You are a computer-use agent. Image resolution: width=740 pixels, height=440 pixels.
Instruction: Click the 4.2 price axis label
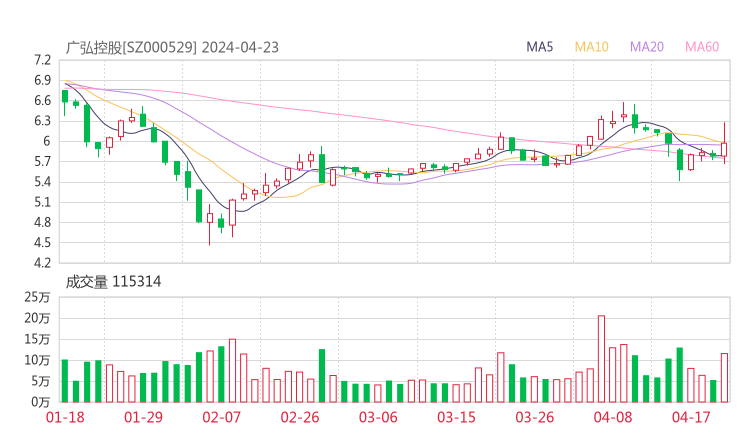click(x=42, y=262)
